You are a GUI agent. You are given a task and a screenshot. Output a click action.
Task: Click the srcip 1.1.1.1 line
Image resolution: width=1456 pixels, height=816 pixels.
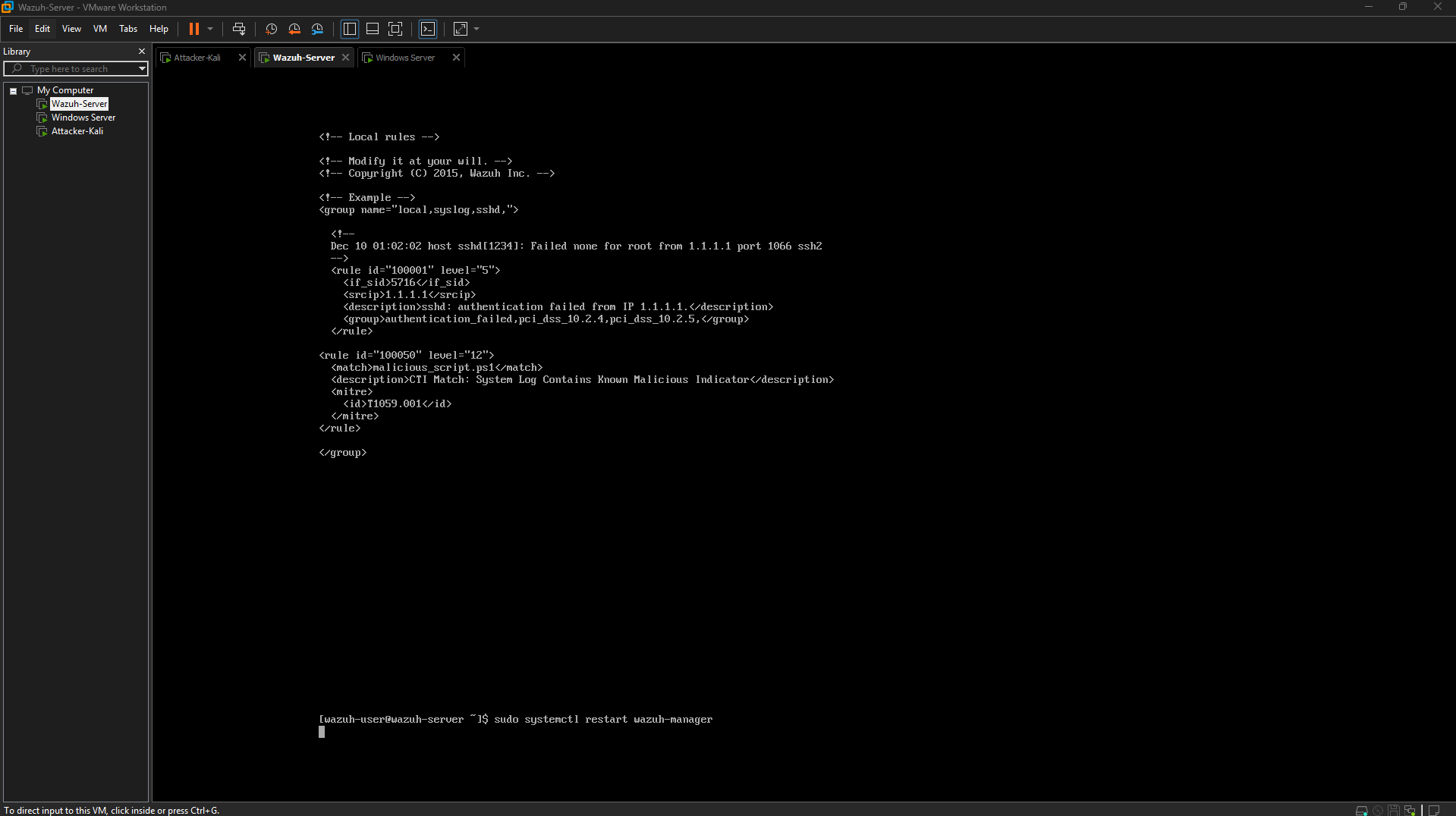[x=410, y=295]
